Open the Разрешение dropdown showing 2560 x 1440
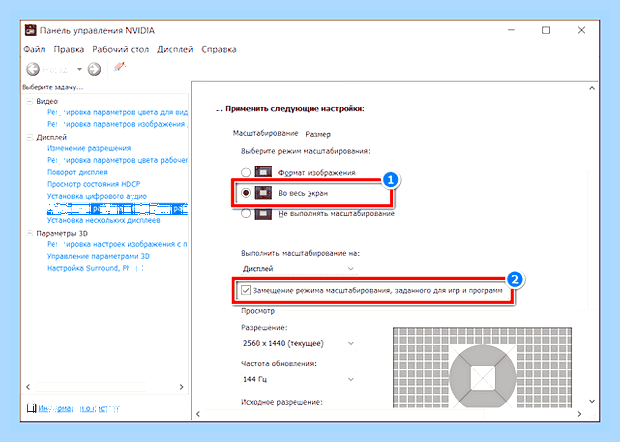 pyautogui.click(x=299, y=343)
